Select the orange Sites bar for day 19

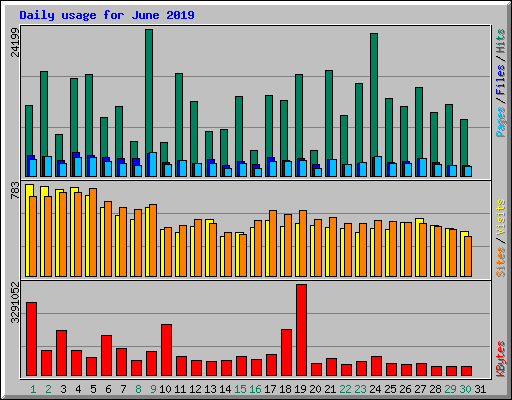(x=303, y=244)
